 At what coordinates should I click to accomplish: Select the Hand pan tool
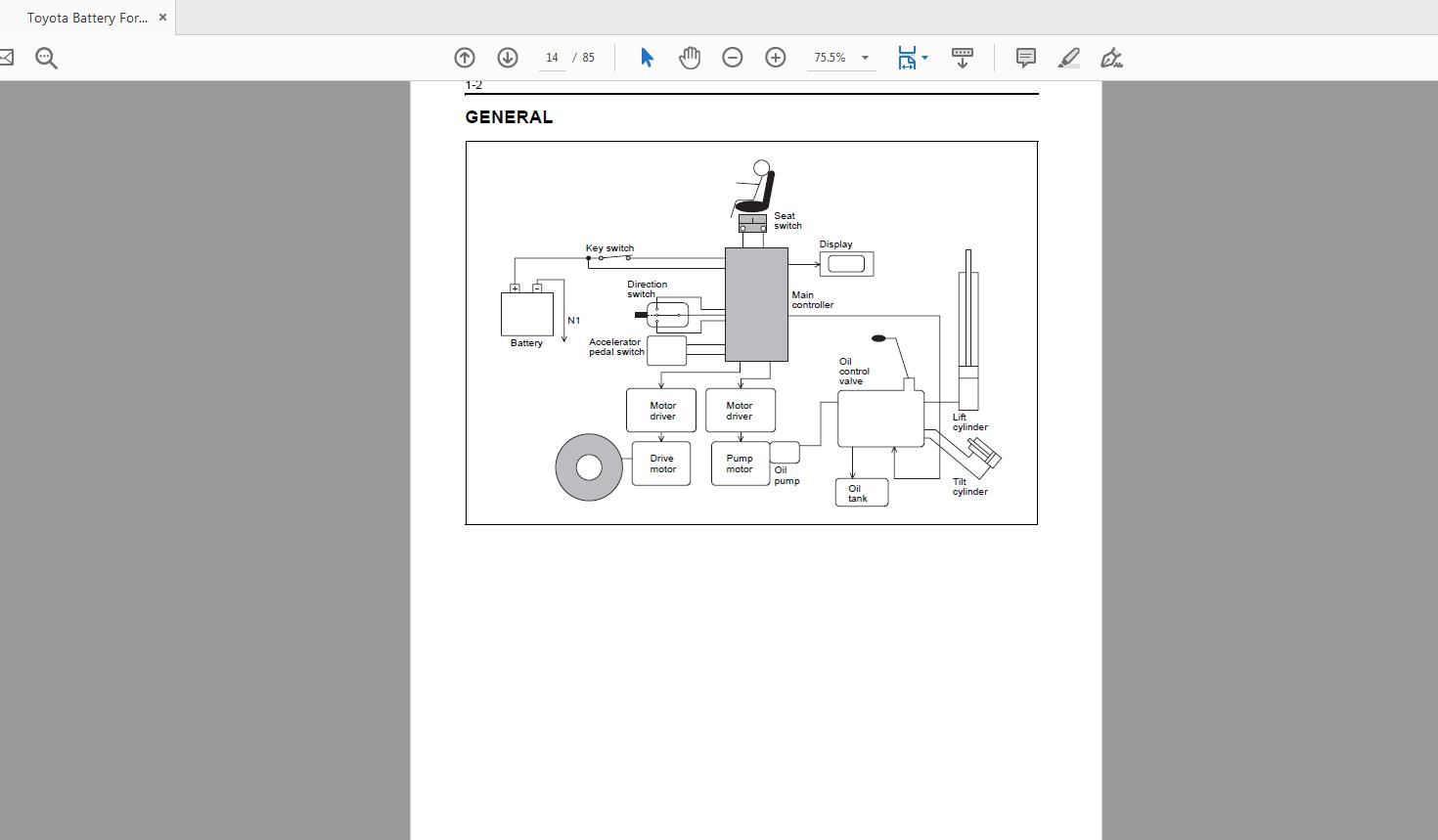690,58
